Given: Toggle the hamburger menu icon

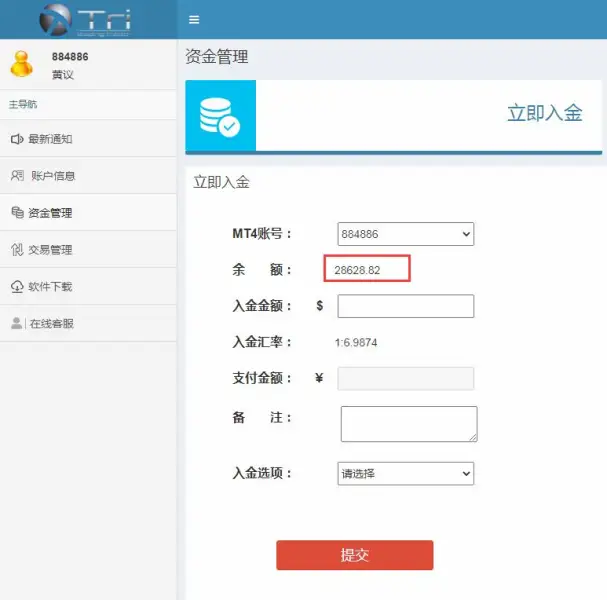Looking at the screenshot, I should [x=194, y=19].
